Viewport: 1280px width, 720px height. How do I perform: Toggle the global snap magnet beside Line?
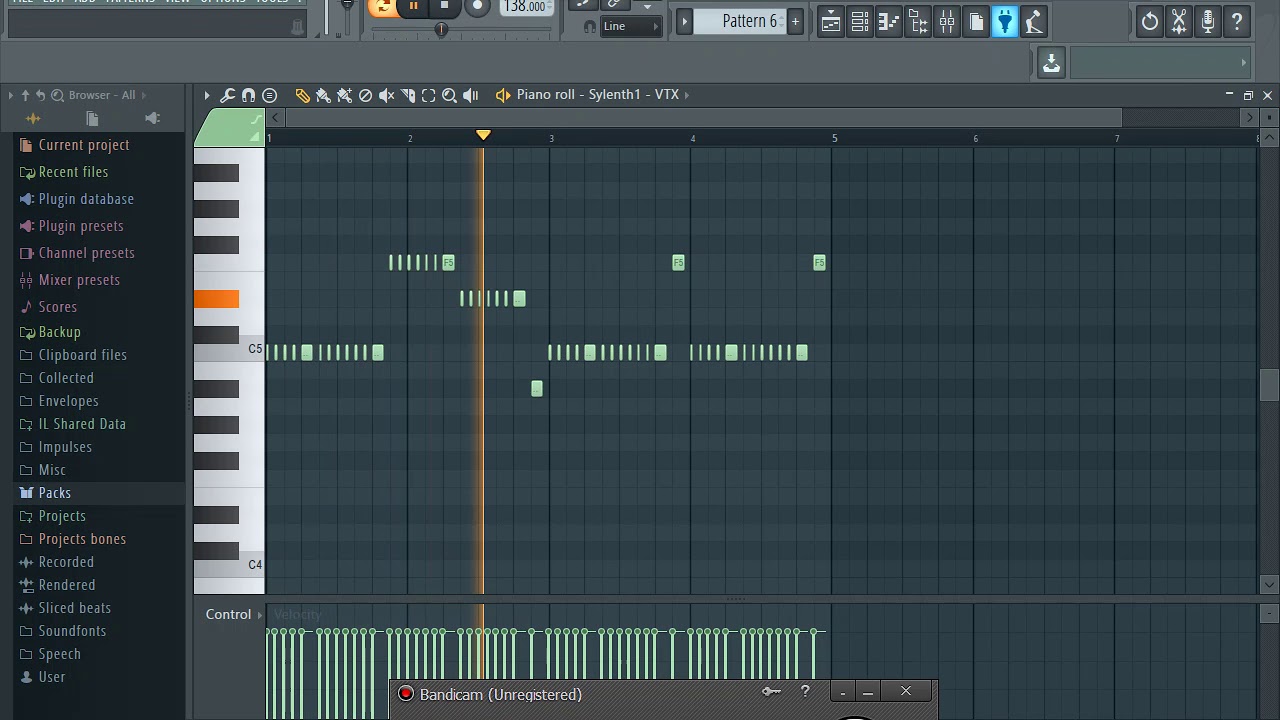[x=590, y=27]
